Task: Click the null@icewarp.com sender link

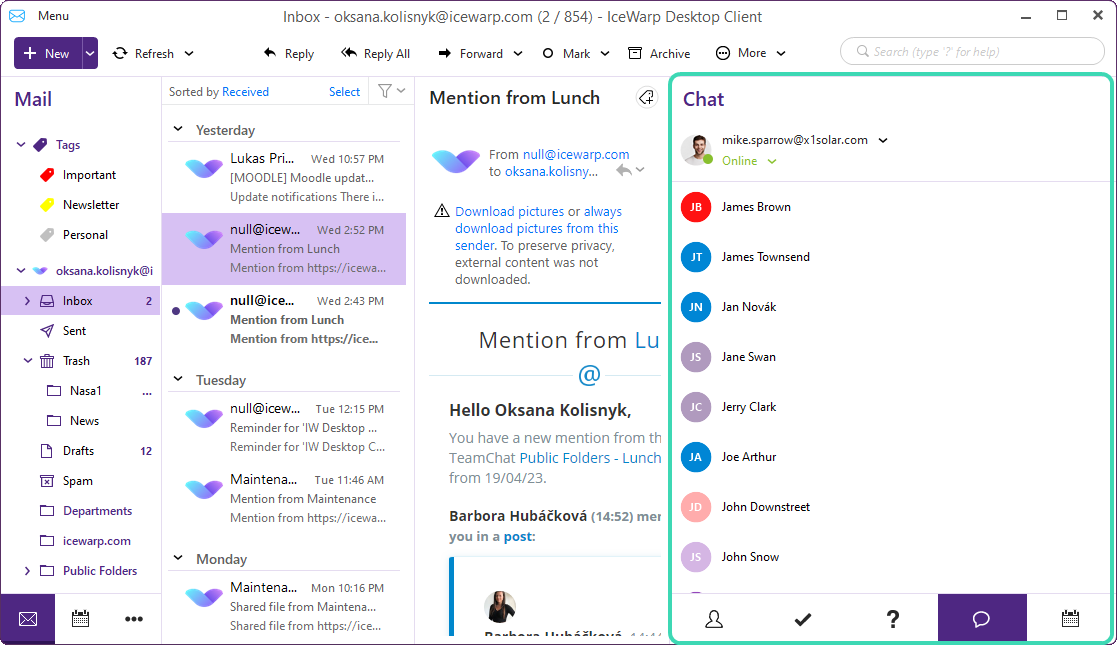Action: coord(576,154)
